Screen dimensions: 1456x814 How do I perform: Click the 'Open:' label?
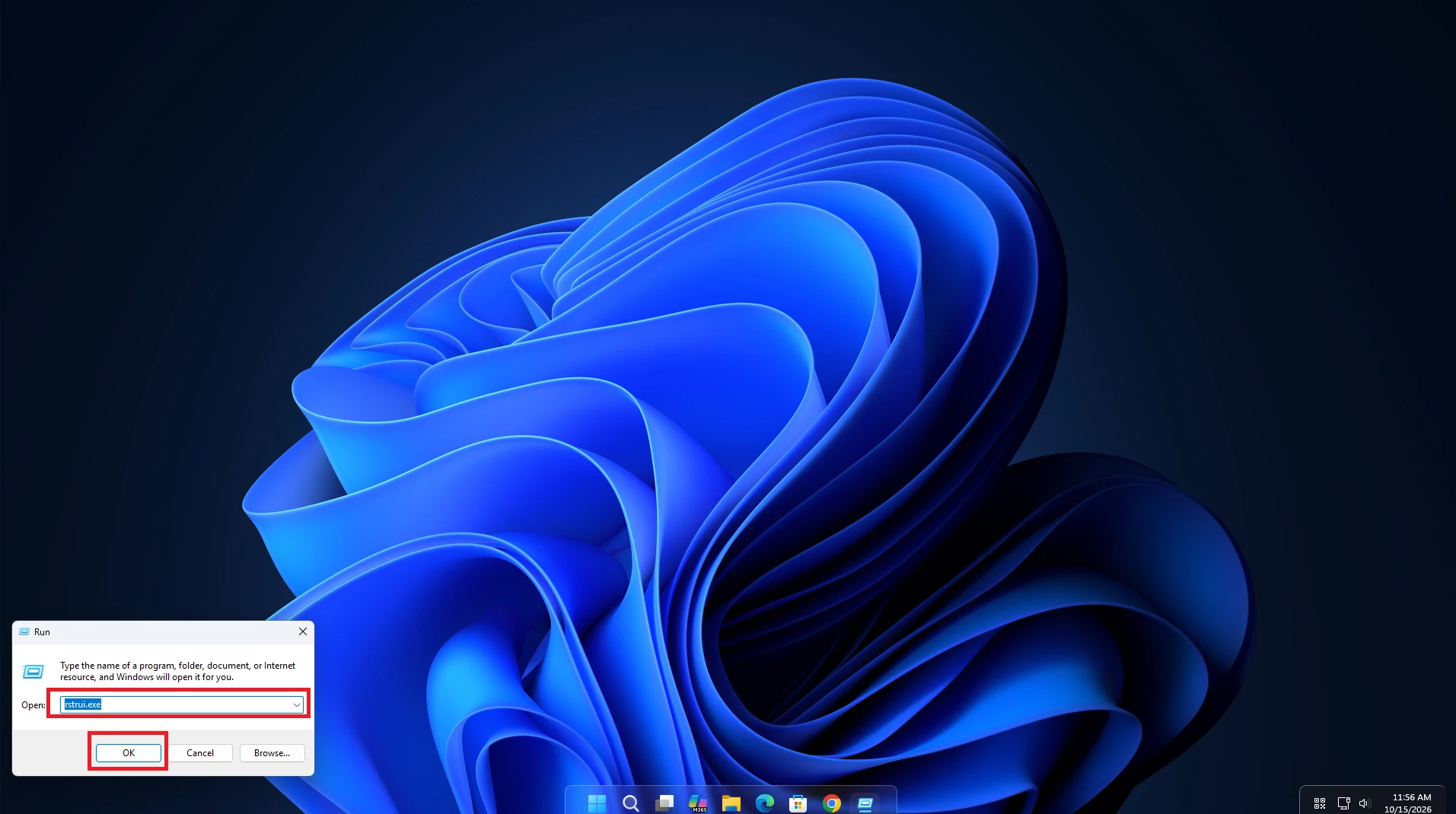tap(33, 705)
